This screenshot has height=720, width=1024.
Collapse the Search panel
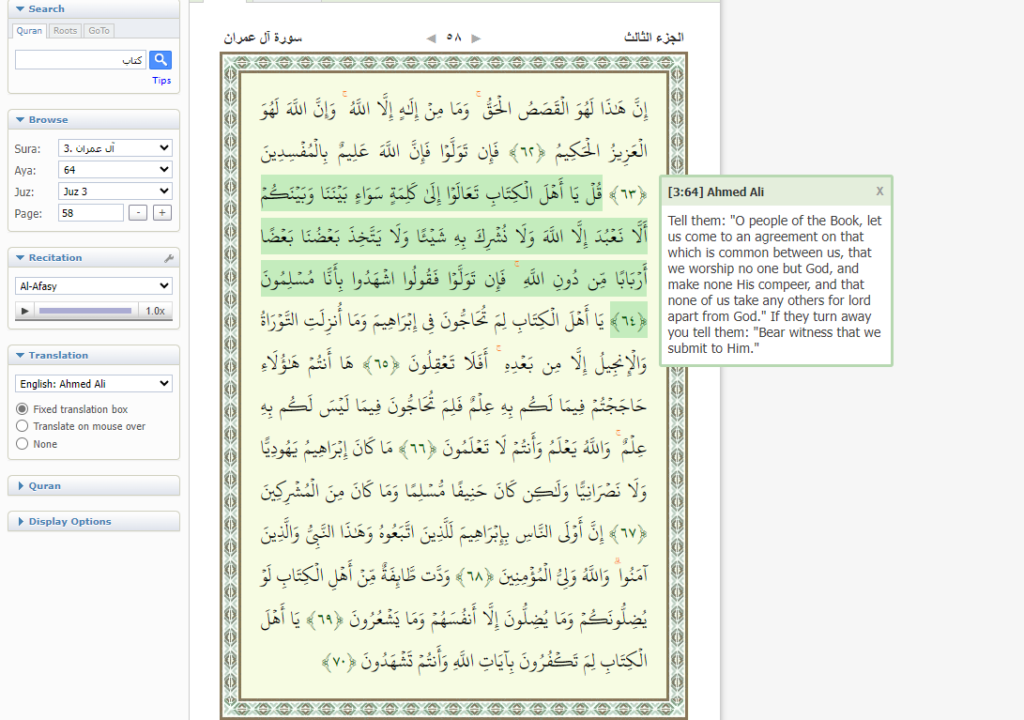coord(93,9)
